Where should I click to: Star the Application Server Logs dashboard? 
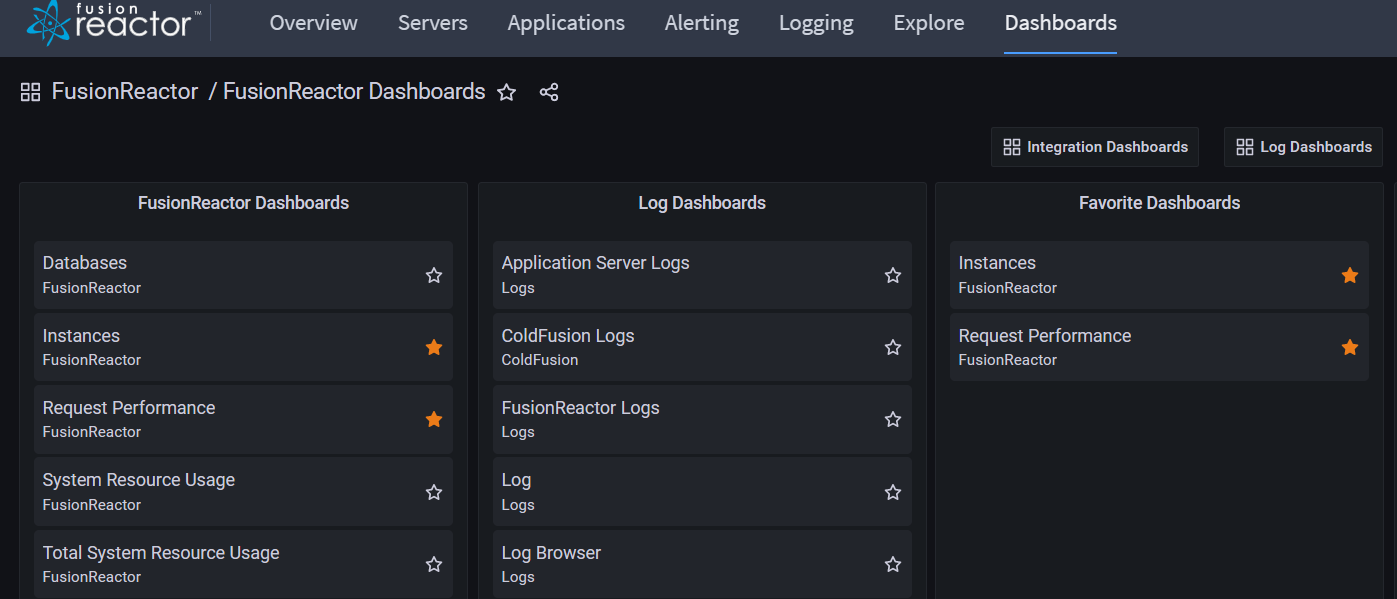pos(893,275)
